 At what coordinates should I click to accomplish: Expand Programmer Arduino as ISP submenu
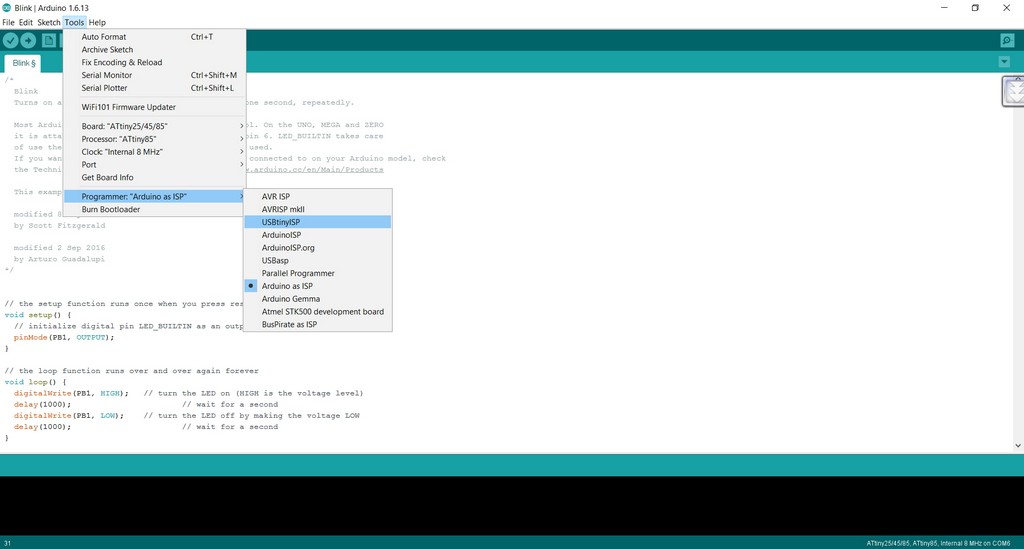(x=154, y=196)
